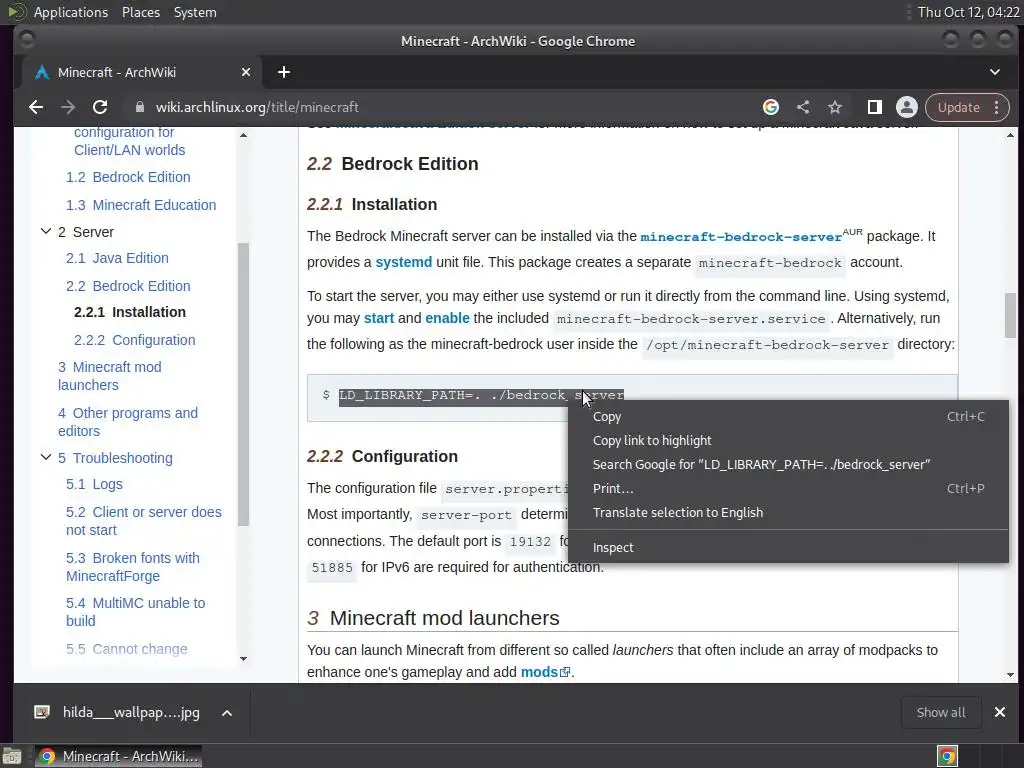Open the Places menu
The width and height of the screenshot is (1024, 768).
tap(140, 12)
